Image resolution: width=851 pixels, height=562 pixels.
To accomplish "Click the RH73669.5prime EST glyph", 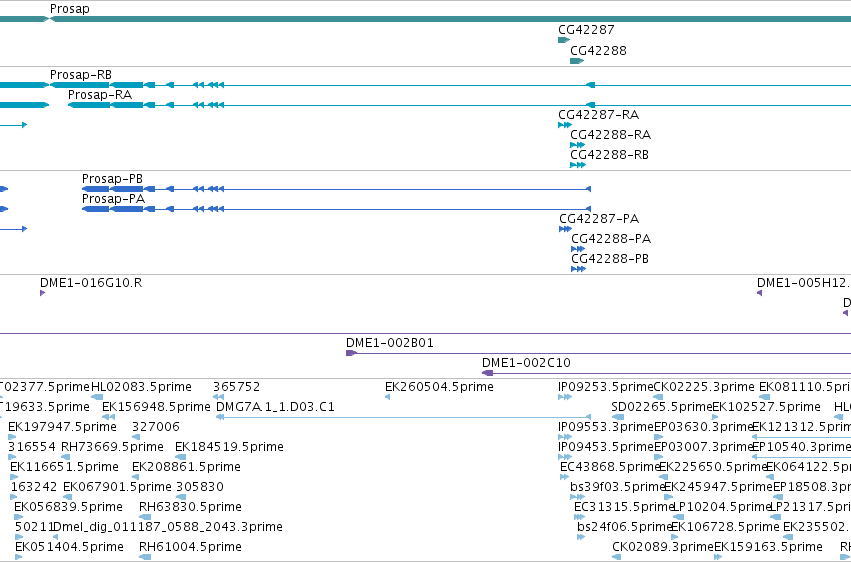I will click(66, 457).
